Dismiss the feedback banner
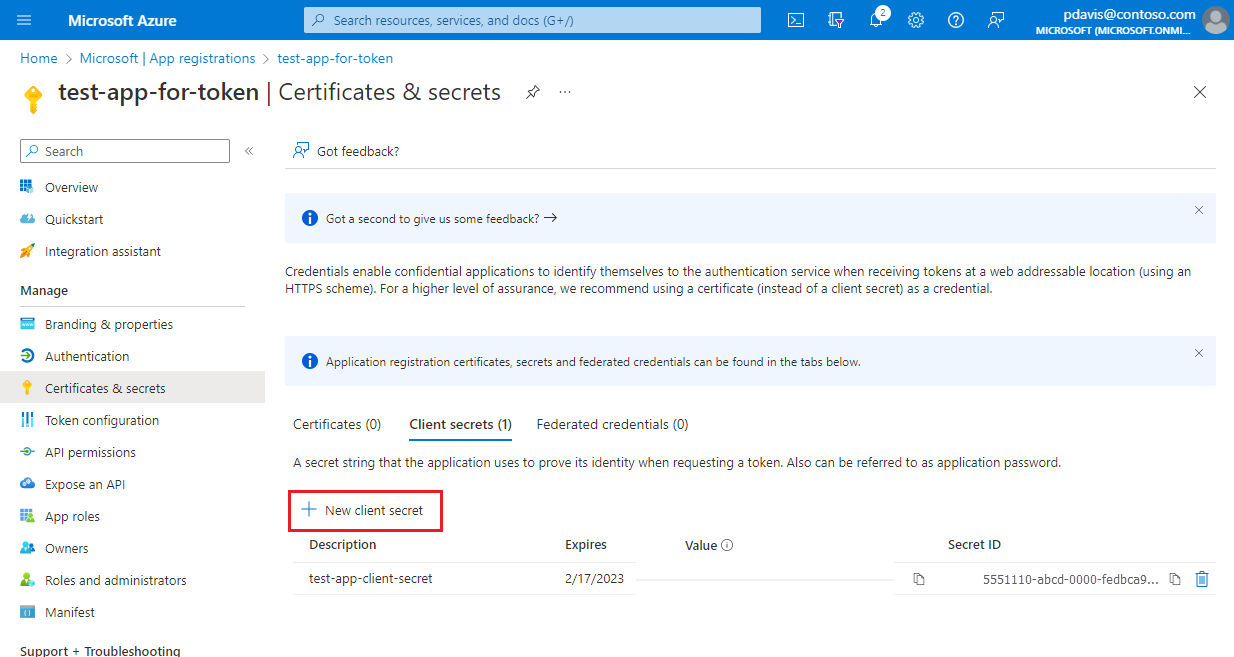Image resolution: width=1234 pixels, height=657 pixels. coord(1199,210)
